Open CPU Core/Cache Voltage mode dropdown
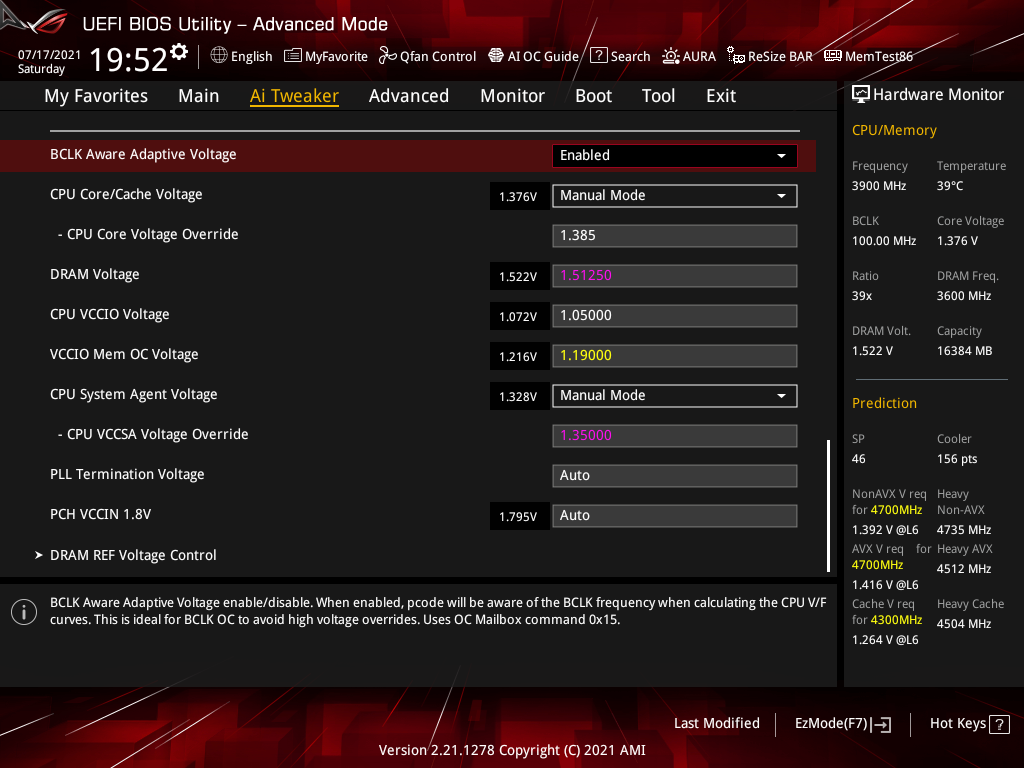This screenshot has height=768, width=1024. (x=675, y=195)
